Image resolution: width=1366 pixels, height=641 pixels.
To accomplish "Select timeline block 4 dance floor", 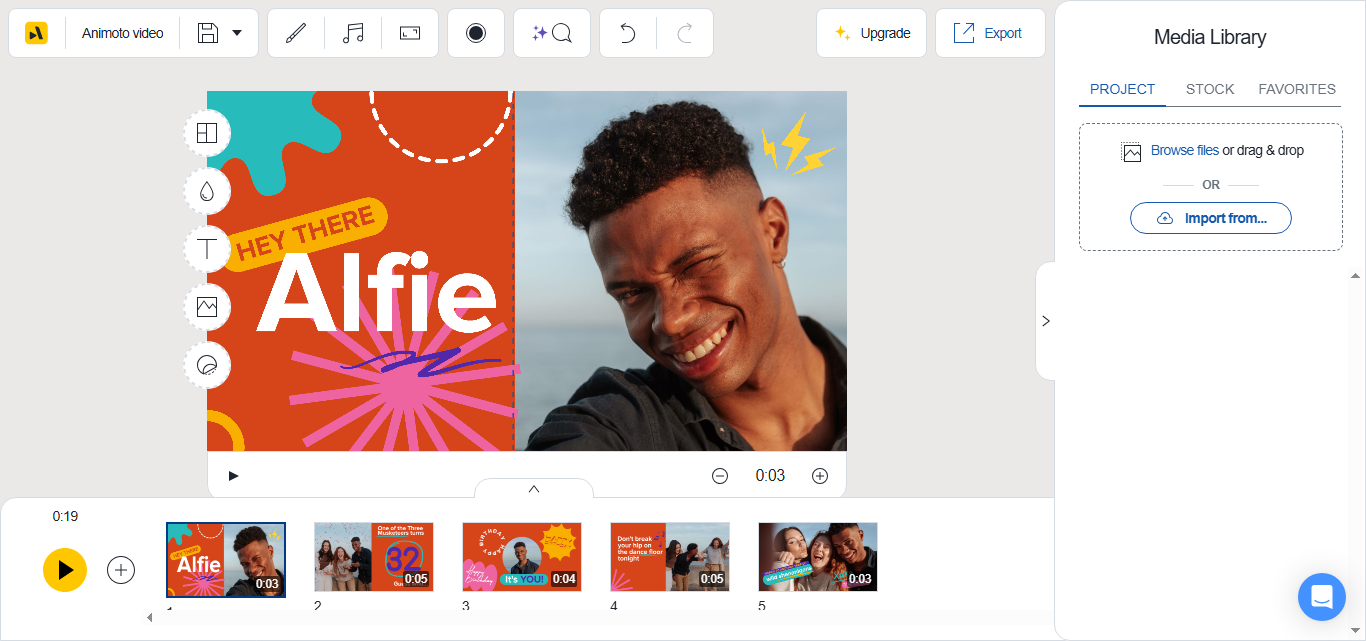I will 670,557.
